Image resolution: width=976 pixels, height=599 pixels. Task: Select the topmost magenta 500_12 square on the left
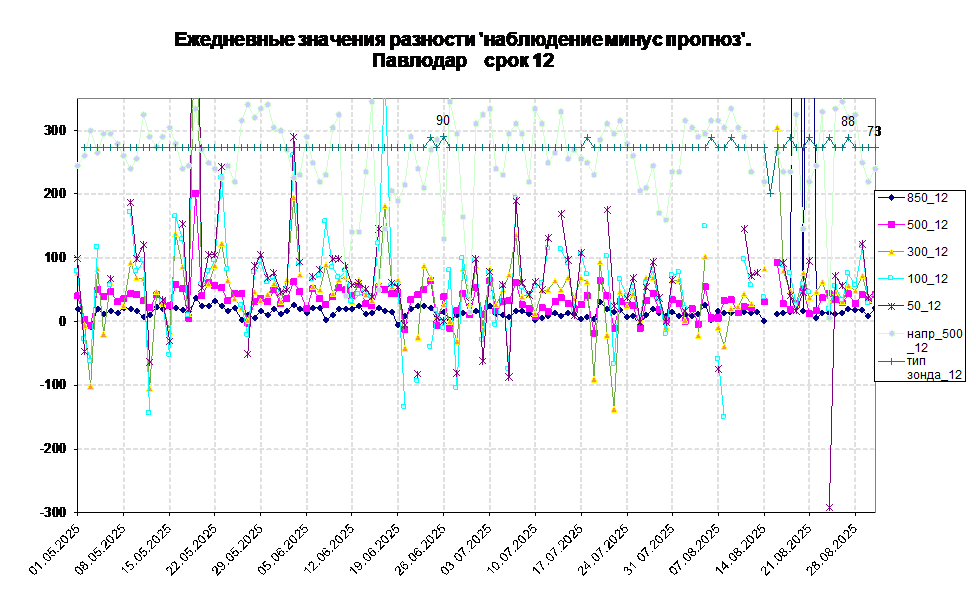pos(196,193)
